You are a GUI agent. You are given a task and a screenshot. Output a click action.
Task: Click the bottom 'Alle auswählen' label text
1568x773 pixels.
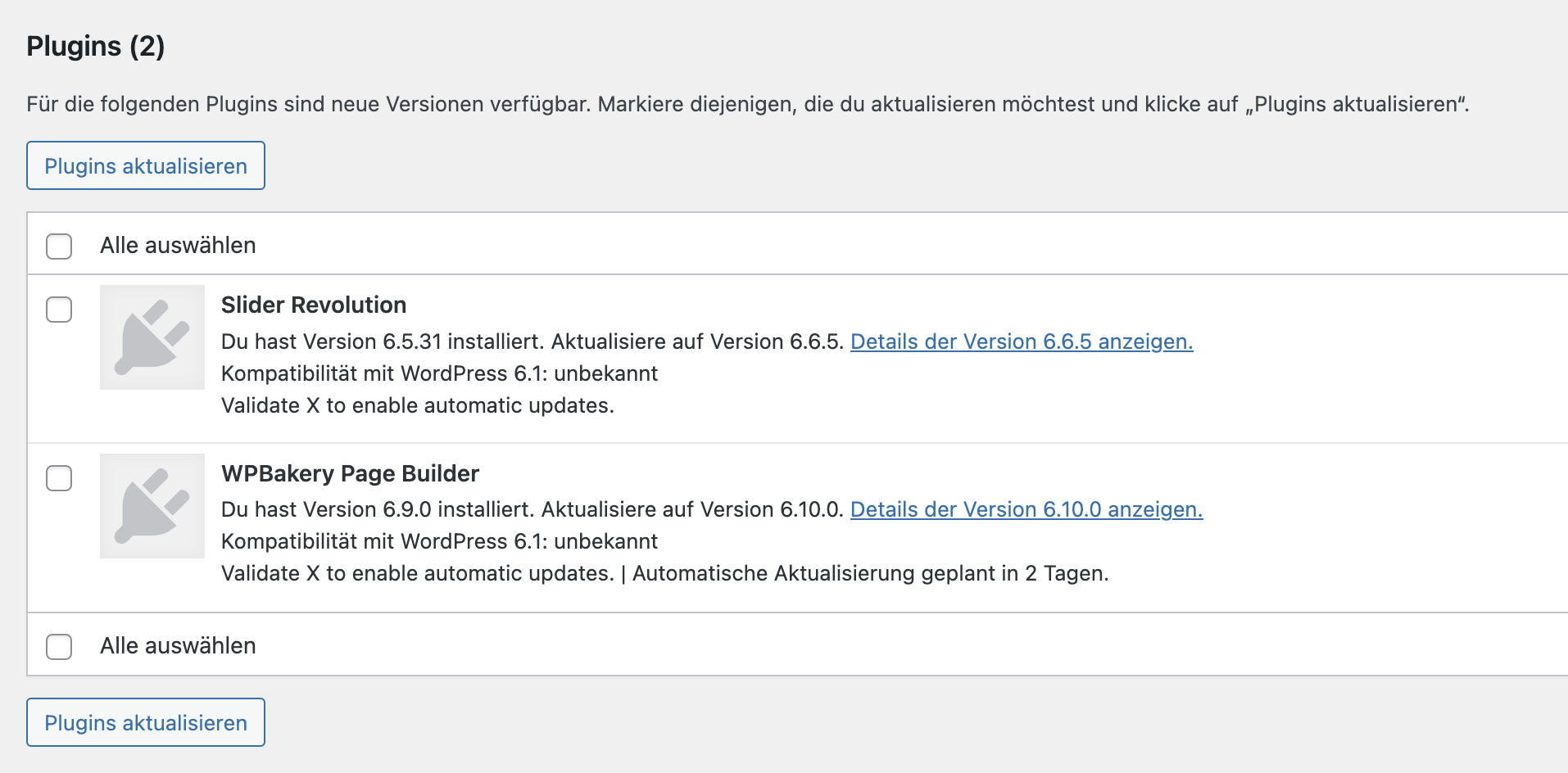point(178,646)
